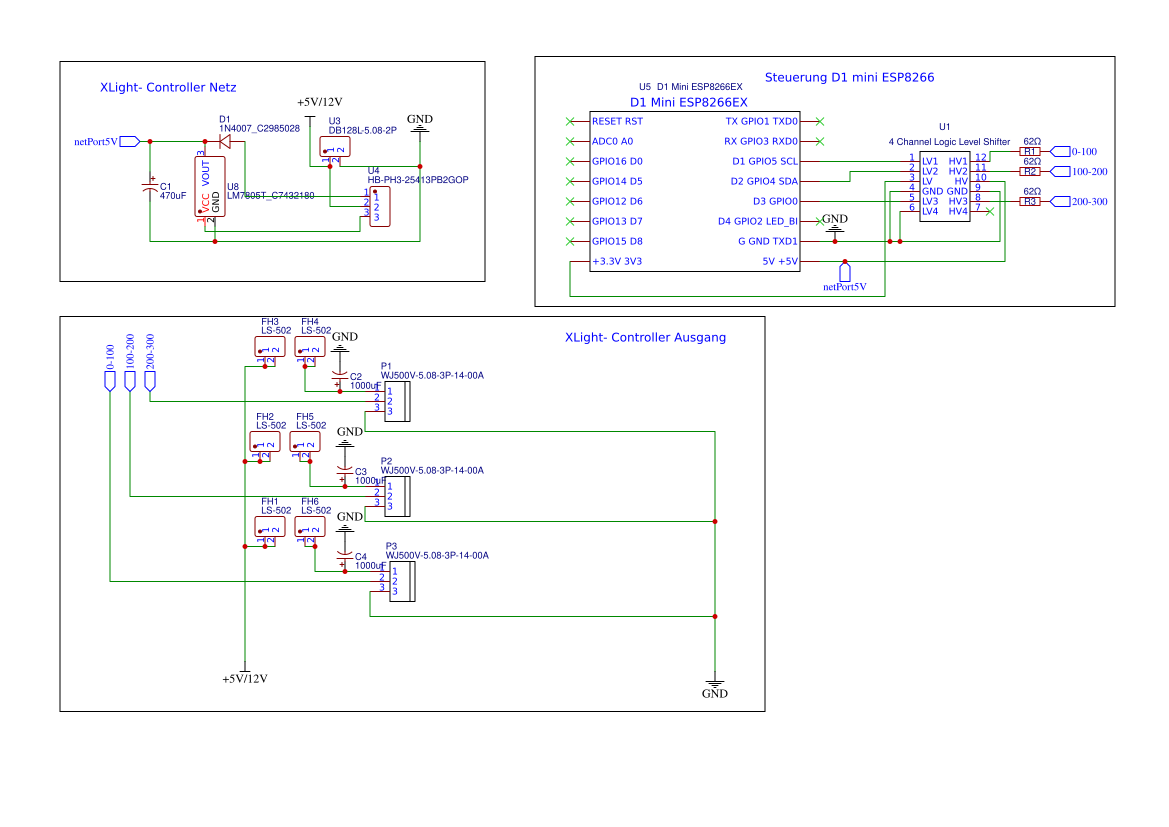The width and height of the screenshot is (1169, 827).
Task: Select the 'XLight- Controller Ausgang' label
Action: pyautogui.click(x=645, y=337)
